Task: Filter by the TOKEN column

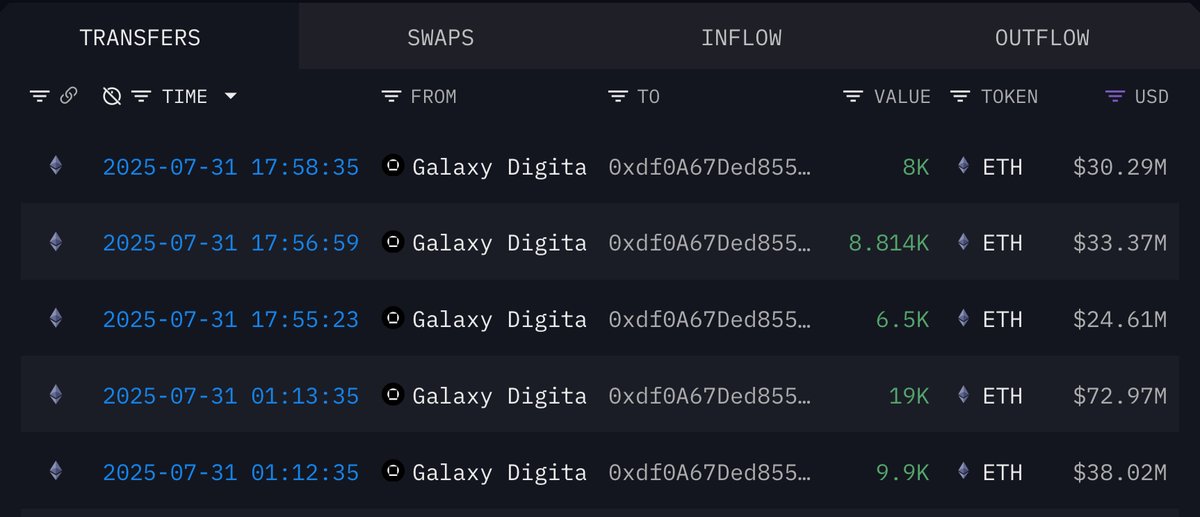Action: pyautogui.click(x=960, y=96)
